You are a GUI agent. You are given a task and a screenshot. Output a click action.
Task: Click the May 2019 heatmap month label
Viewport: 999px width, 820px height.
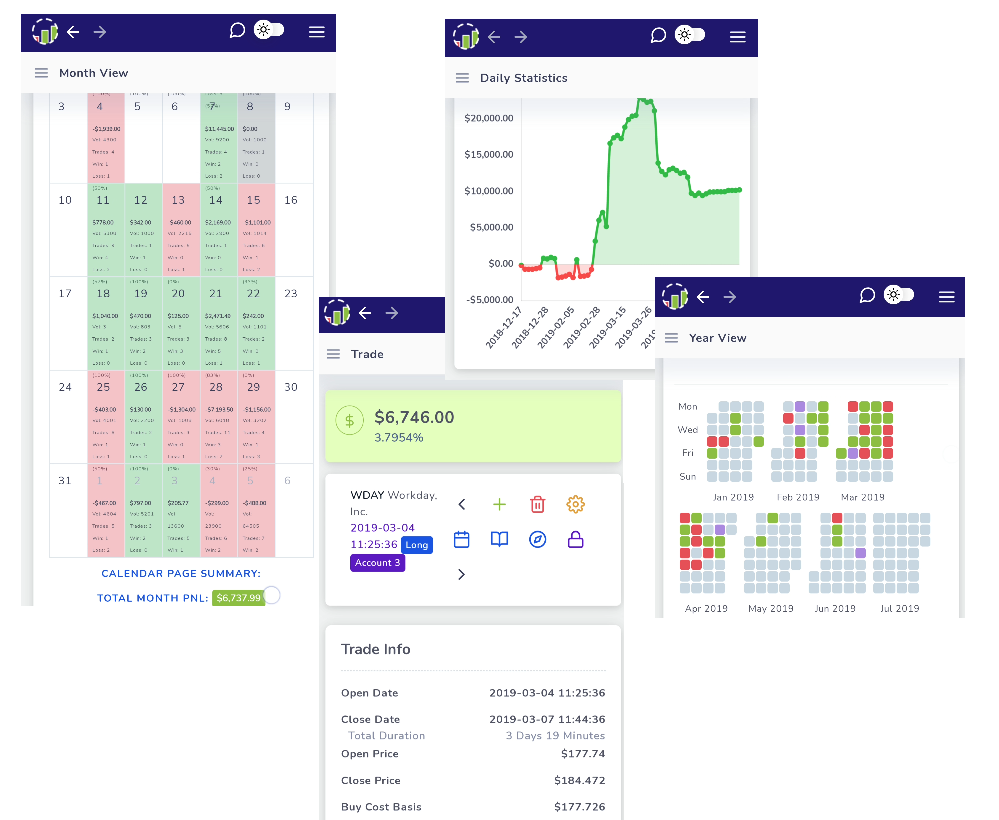click(771, 608)
